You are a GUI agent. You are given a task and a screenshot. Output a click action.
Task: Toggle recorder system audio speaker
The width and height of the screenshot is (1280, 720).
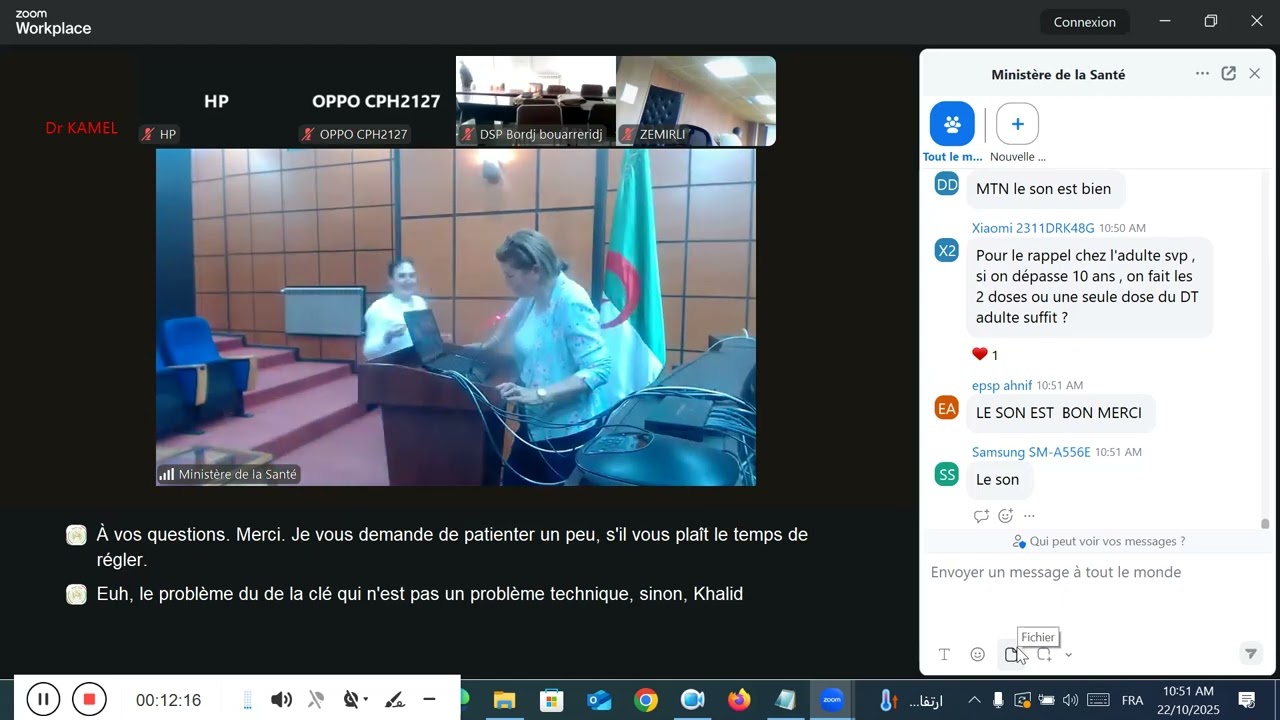(x=282, y=700)
